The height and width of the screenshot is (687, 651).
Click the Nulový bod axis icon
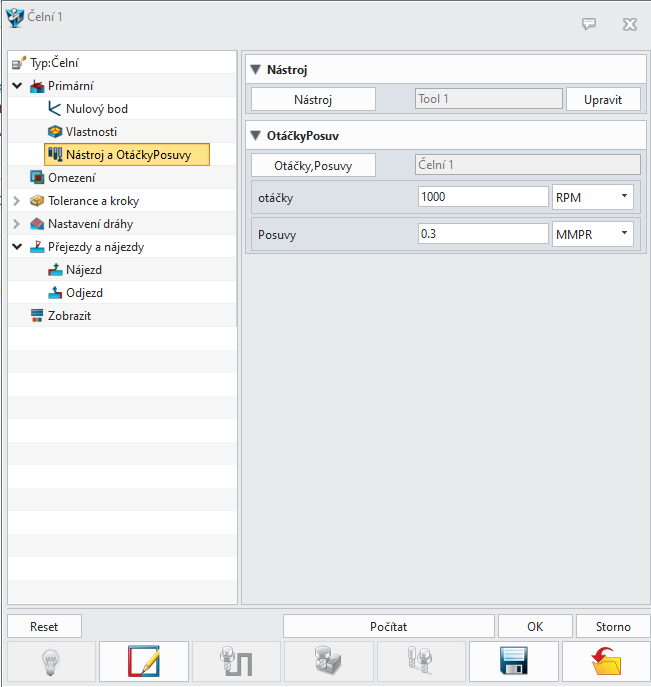coord(54,109)
